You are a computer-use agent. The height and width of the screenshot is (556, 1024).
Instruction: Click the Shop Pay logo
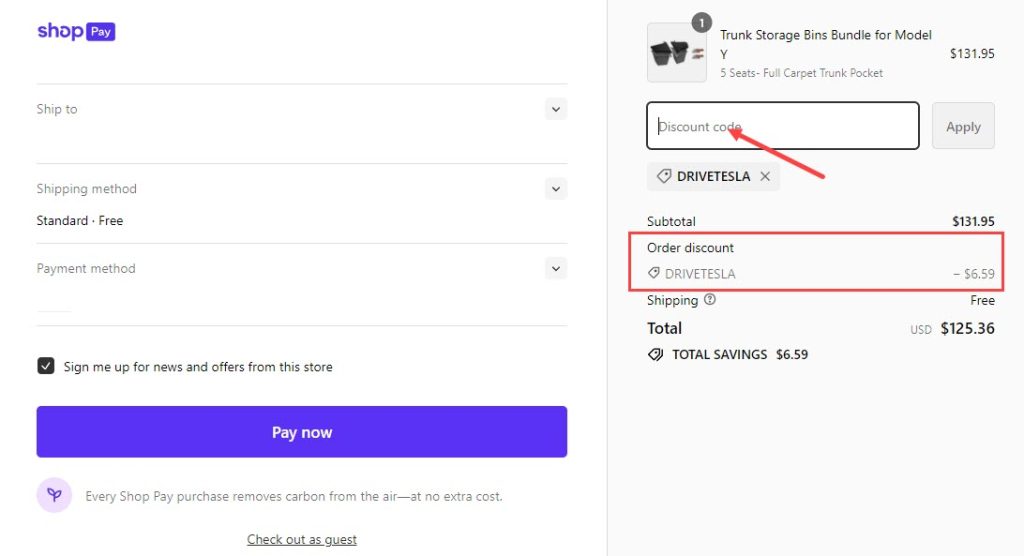point(76,32)
